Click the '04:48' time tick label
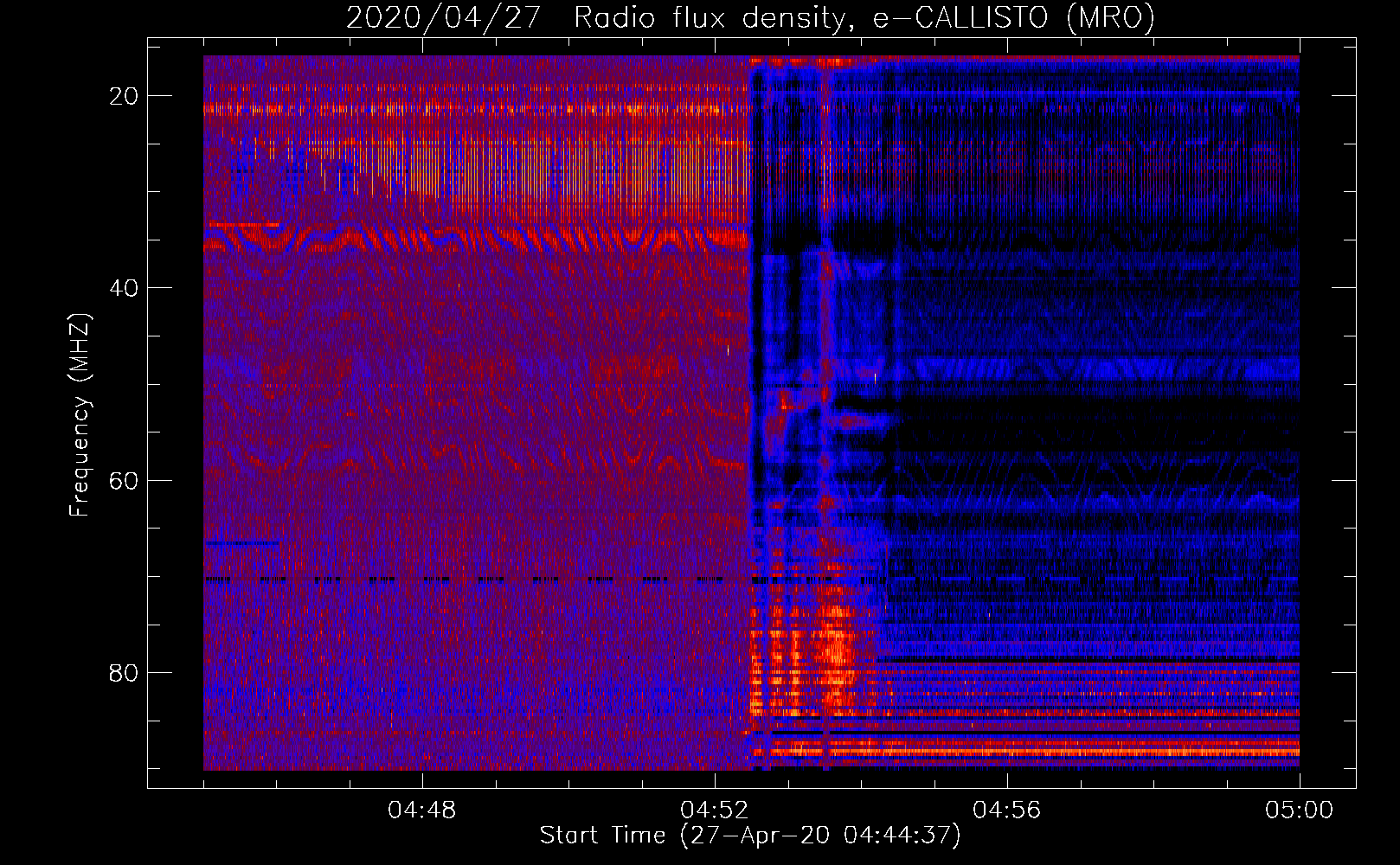The width and height of the screenshot is (1400, 865). pos(422,811)
